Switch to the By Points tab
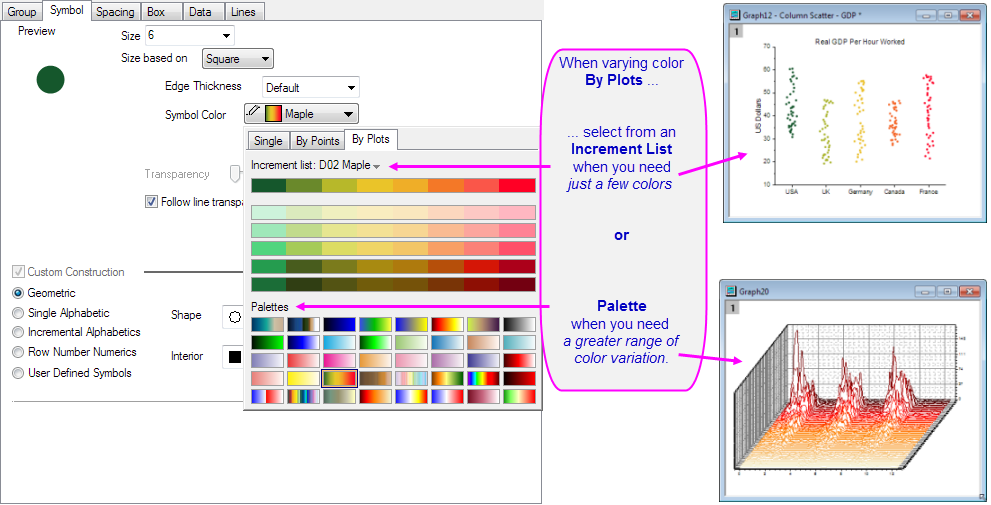Image resolution: width=991 pixels, height=505 pixels. coord(317,140)
